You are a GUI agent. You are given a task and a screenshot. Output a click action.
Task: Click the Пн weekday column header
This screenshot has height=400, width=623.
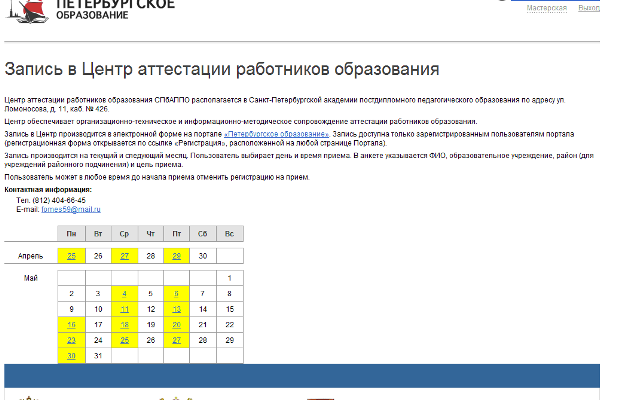[72, 234]
